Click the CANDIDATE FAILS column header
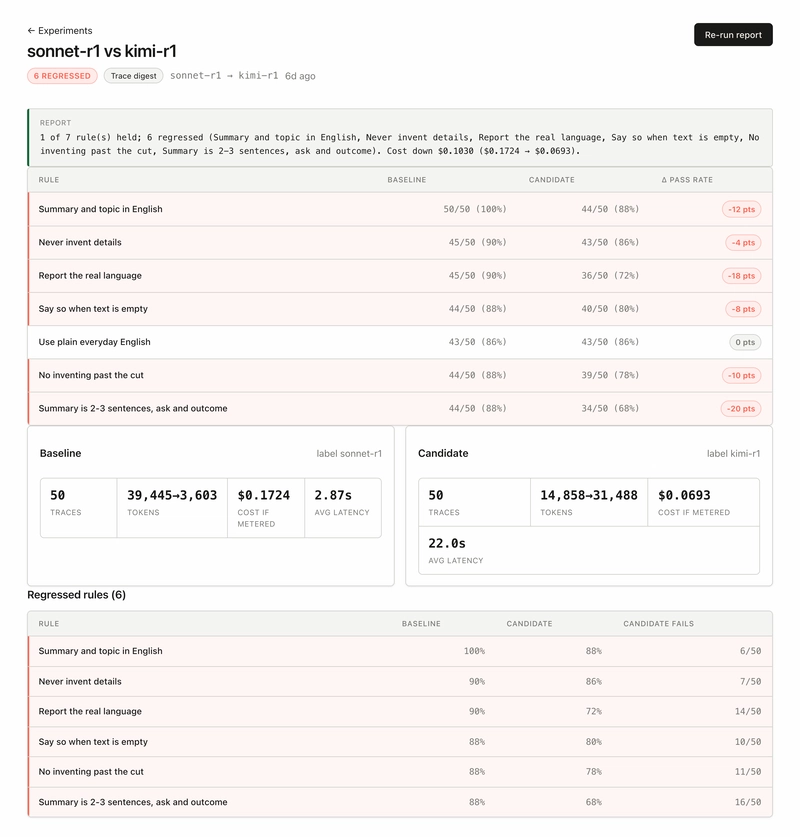Screen dimensions: 800x837 (x=658, y=623)
